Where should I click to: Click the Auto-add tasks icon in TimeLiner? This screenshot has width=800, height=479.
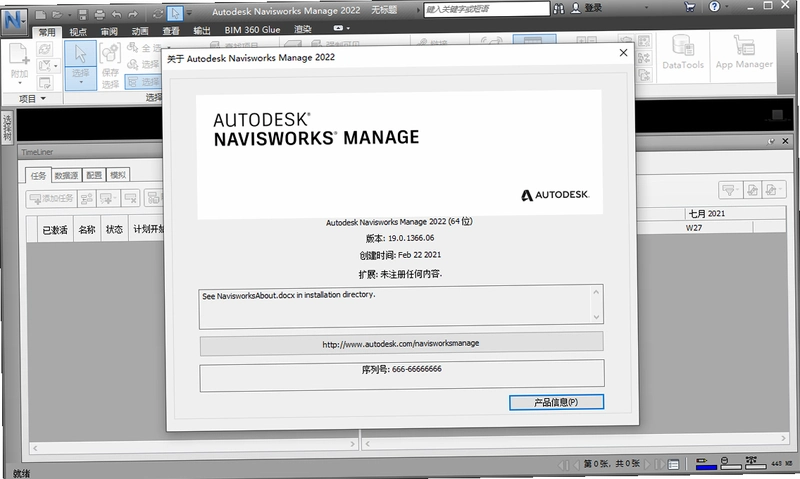pyautogui.click(x=108, y=198)
